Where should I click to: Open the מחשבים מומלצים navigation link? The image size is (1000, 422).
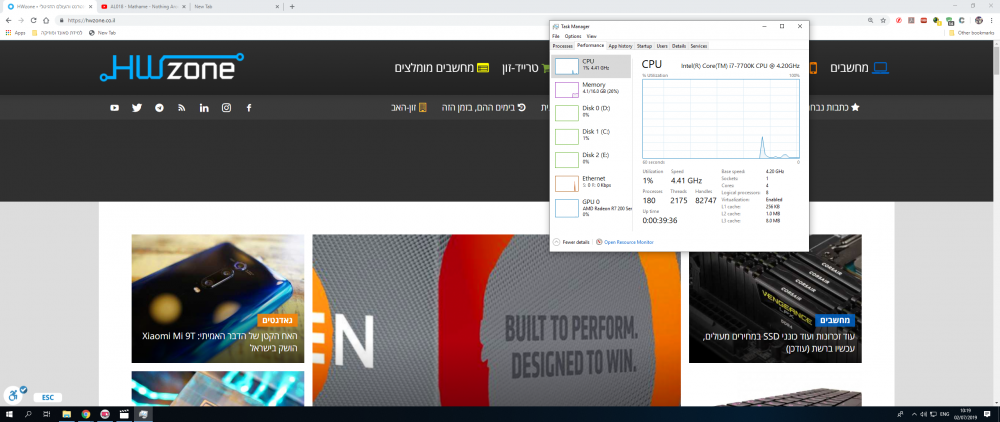tap(441, 68)
